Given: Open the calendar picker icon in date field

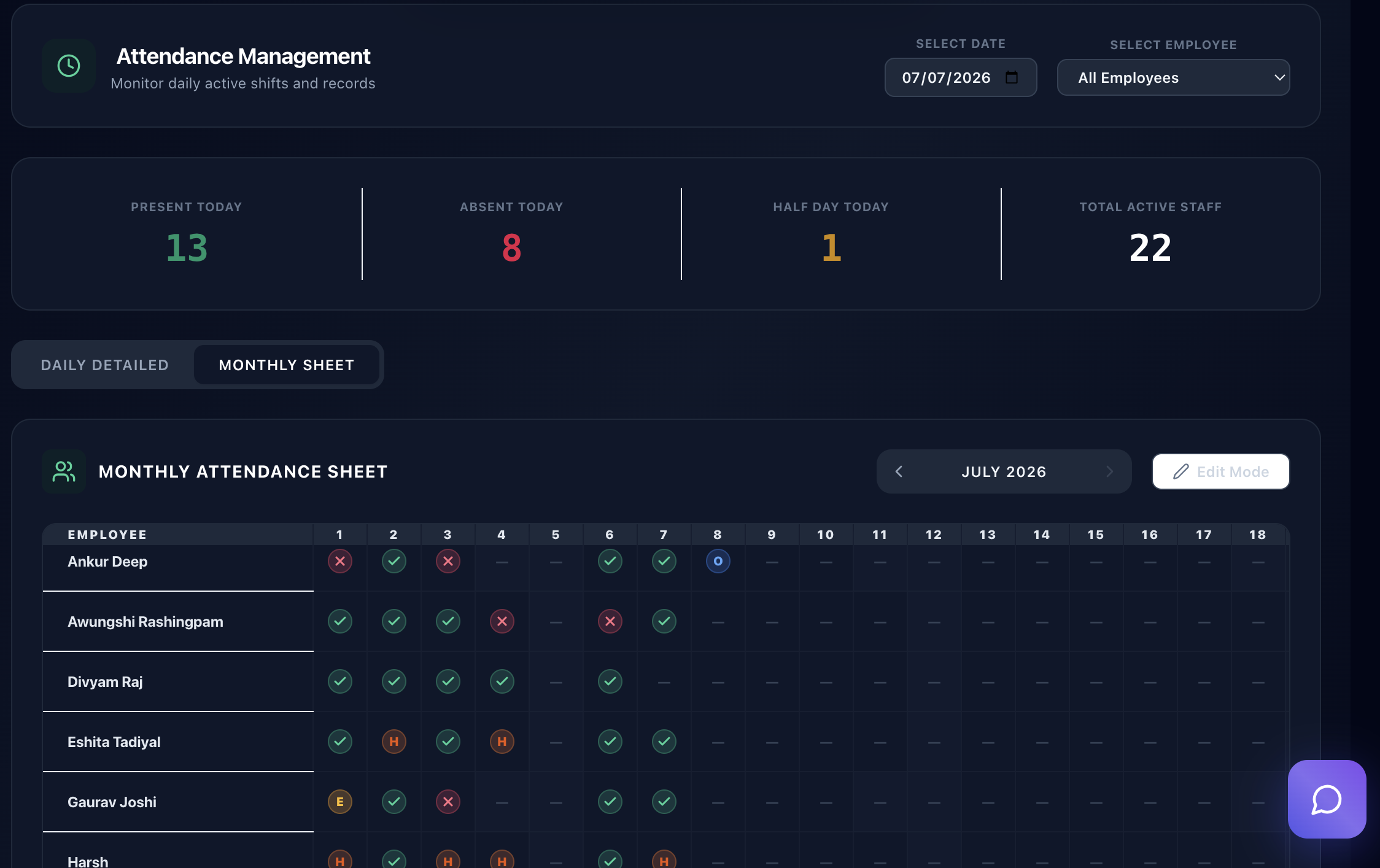Looking at the screenshot, I should (x=1012, y=77).
